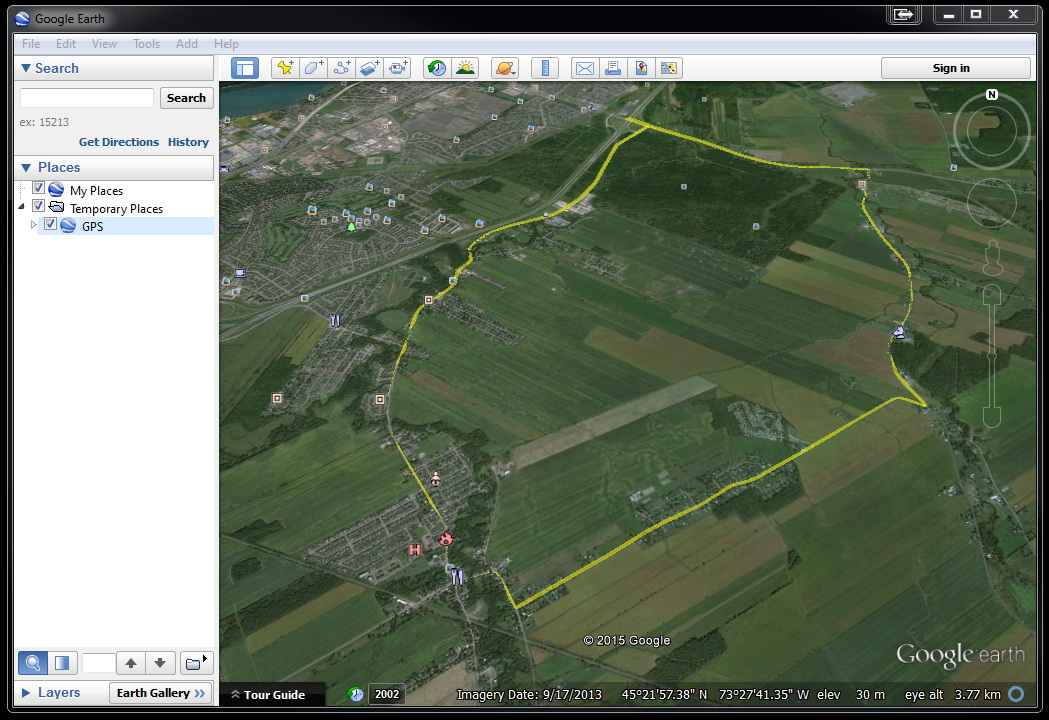
Task: Click the green tree park marker
Action: pos(351,227)
